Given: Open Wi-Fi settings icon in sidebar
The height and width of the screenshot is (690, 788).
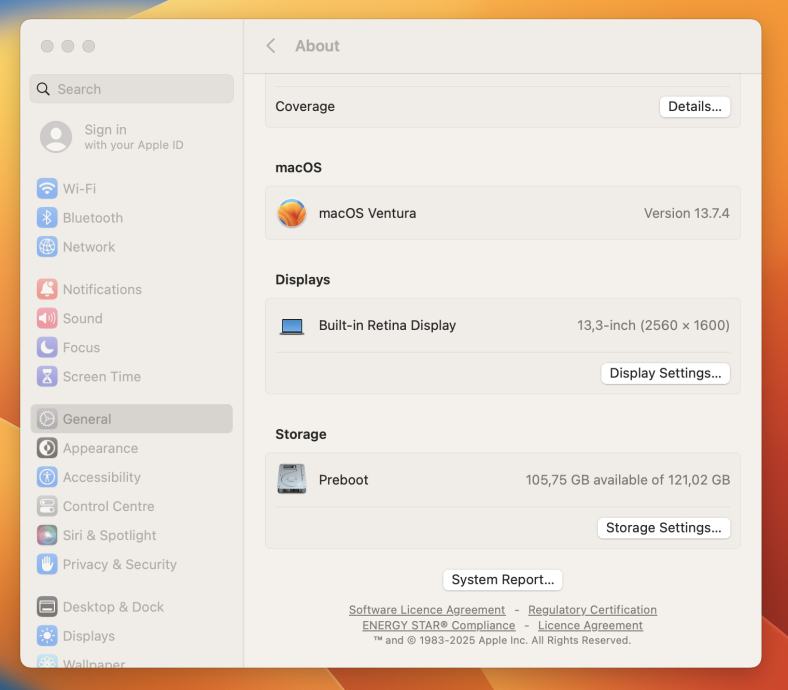Looking at the screenshot, I should pyautogui.click(x=47, y=189).
